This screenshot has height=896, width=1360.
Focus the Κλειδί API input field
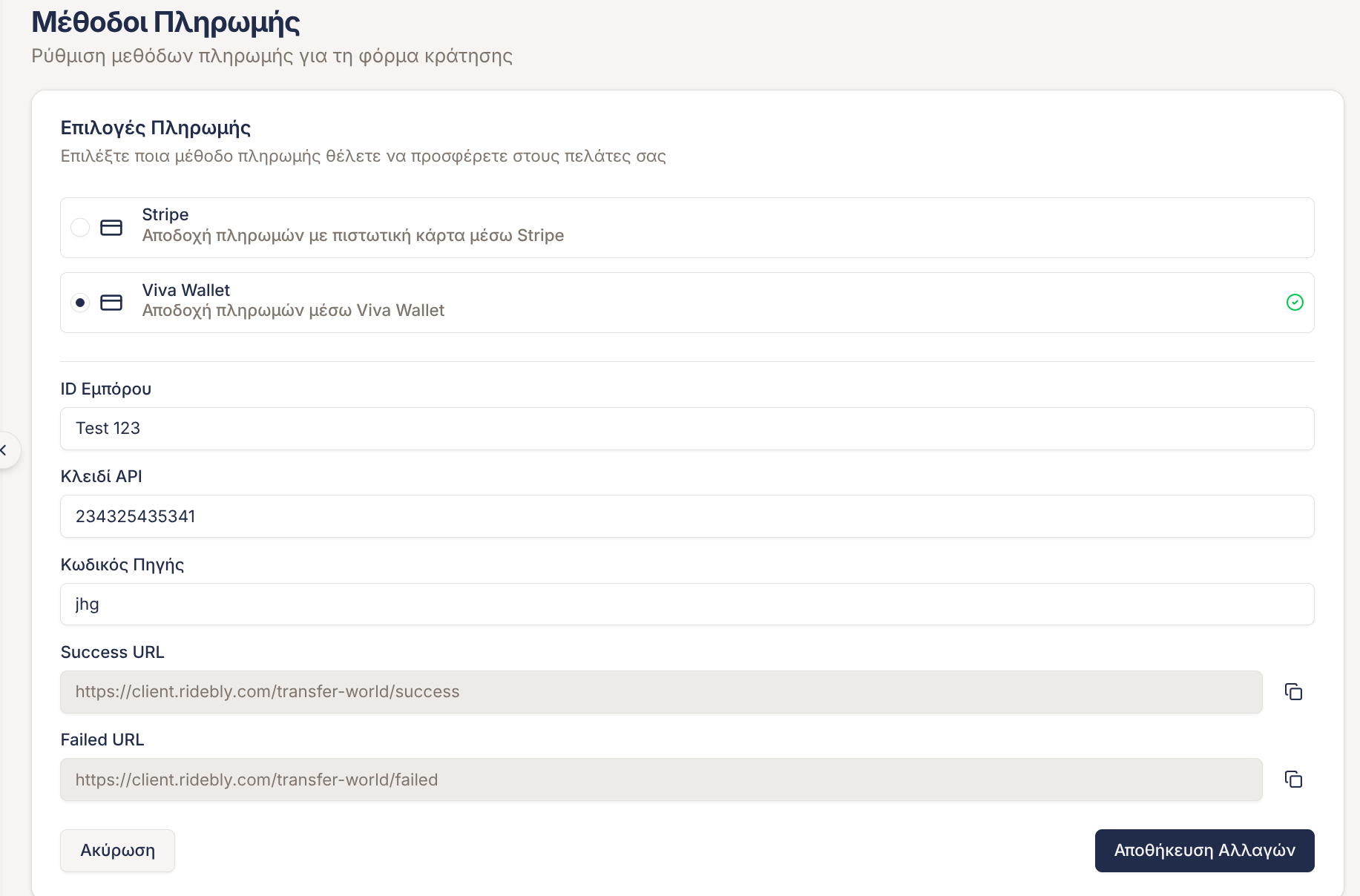pyautogui.click(x=686, y=516)
